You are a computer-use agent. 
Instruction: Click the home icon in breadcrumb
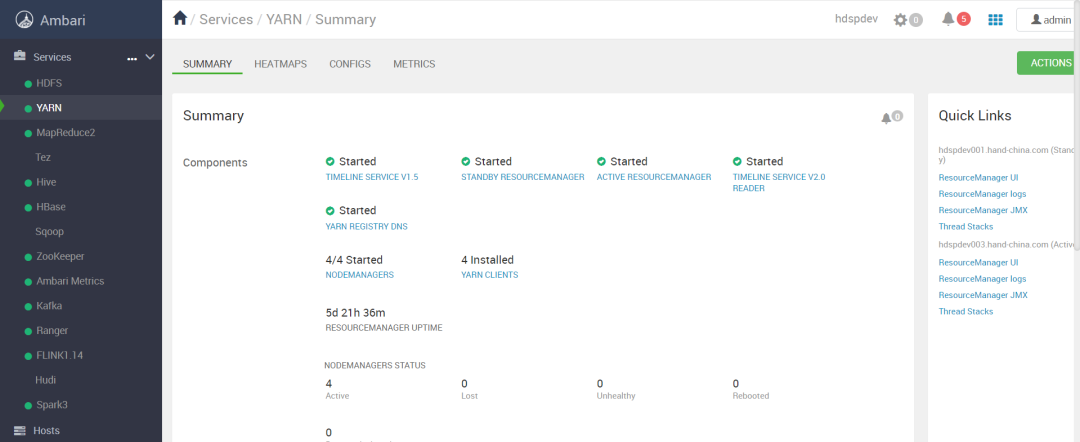[180, 18]
